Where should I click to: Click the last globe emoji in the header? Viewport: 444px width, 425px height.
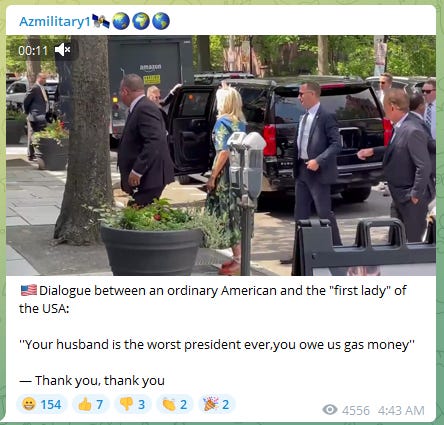(x=161, y=21)
